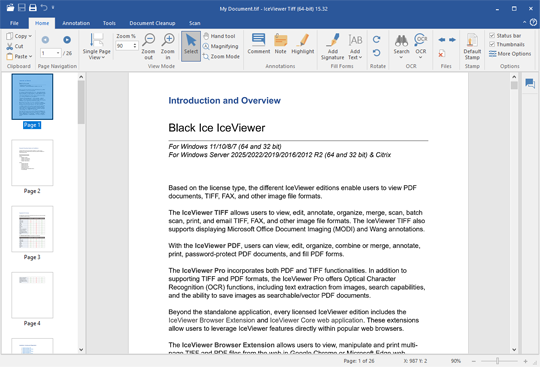The image size is (540, 367).
Task: Open the Add Text dropdown
Action: pos(355,46)
